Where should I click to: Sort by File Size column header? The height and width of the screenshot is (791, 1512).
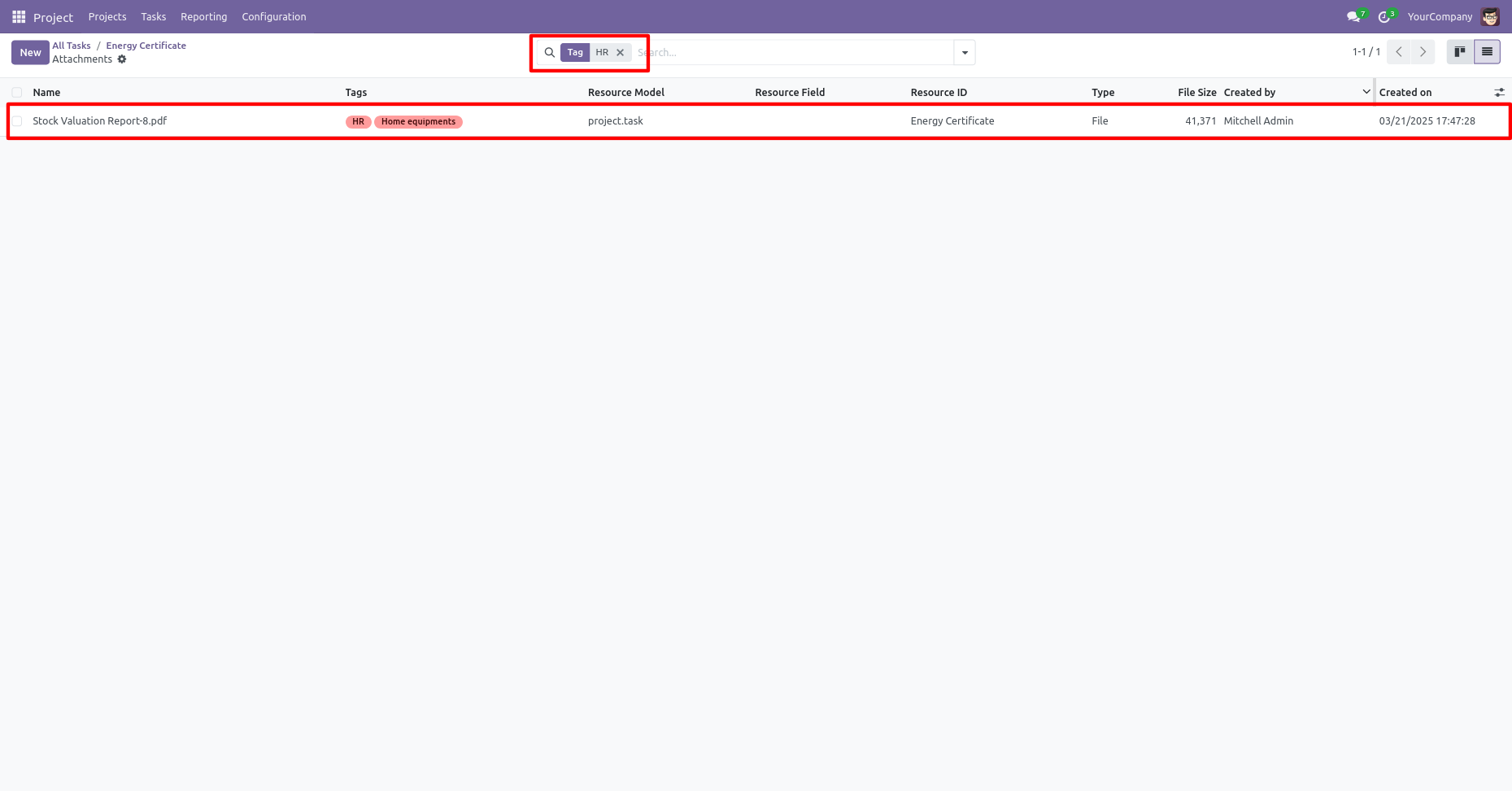[1197, 93]
